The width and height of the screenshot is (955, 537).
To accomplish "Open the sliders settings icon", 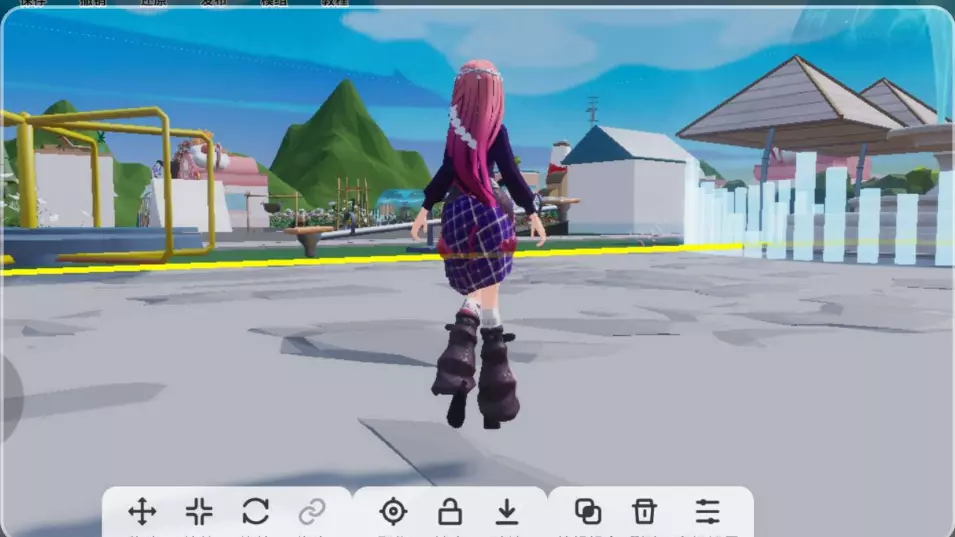I will tap(707, 512).
